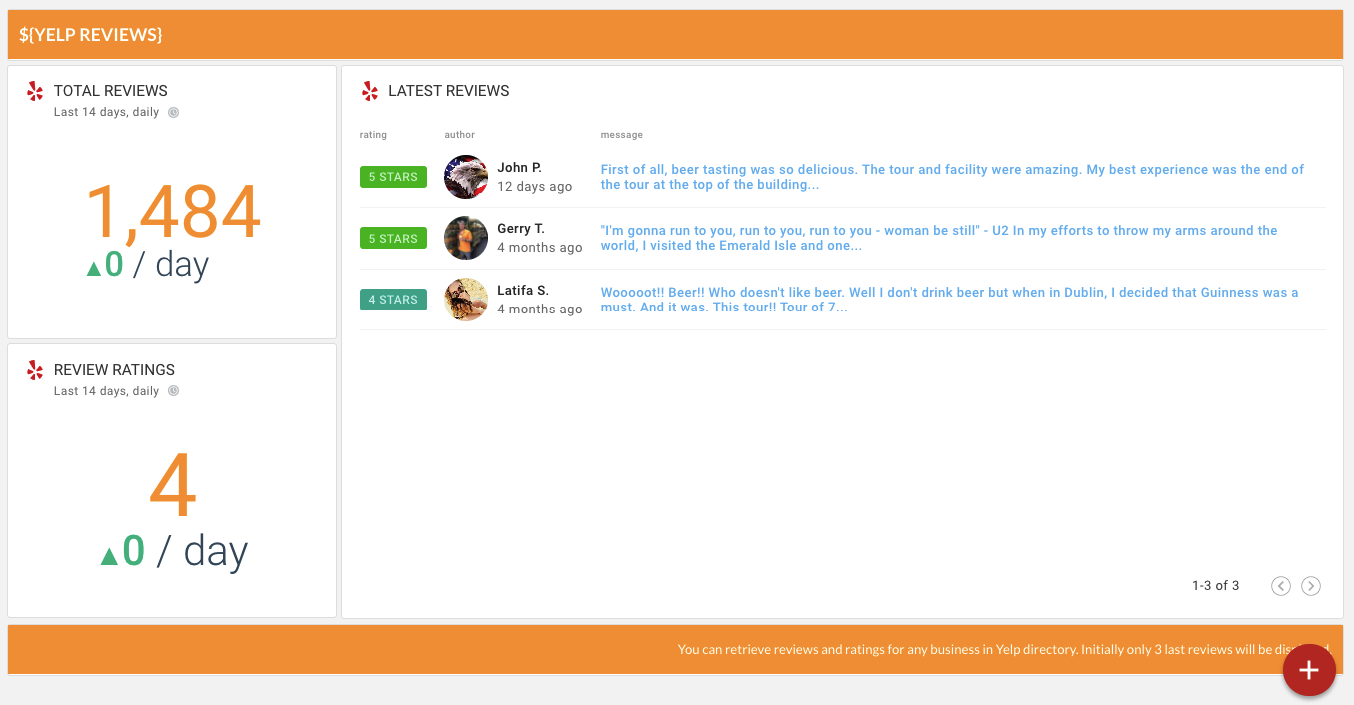The width and height of the screenshot is (1354, 705).
Task: Click the 4 STARS badge
Action: point(393,299)
